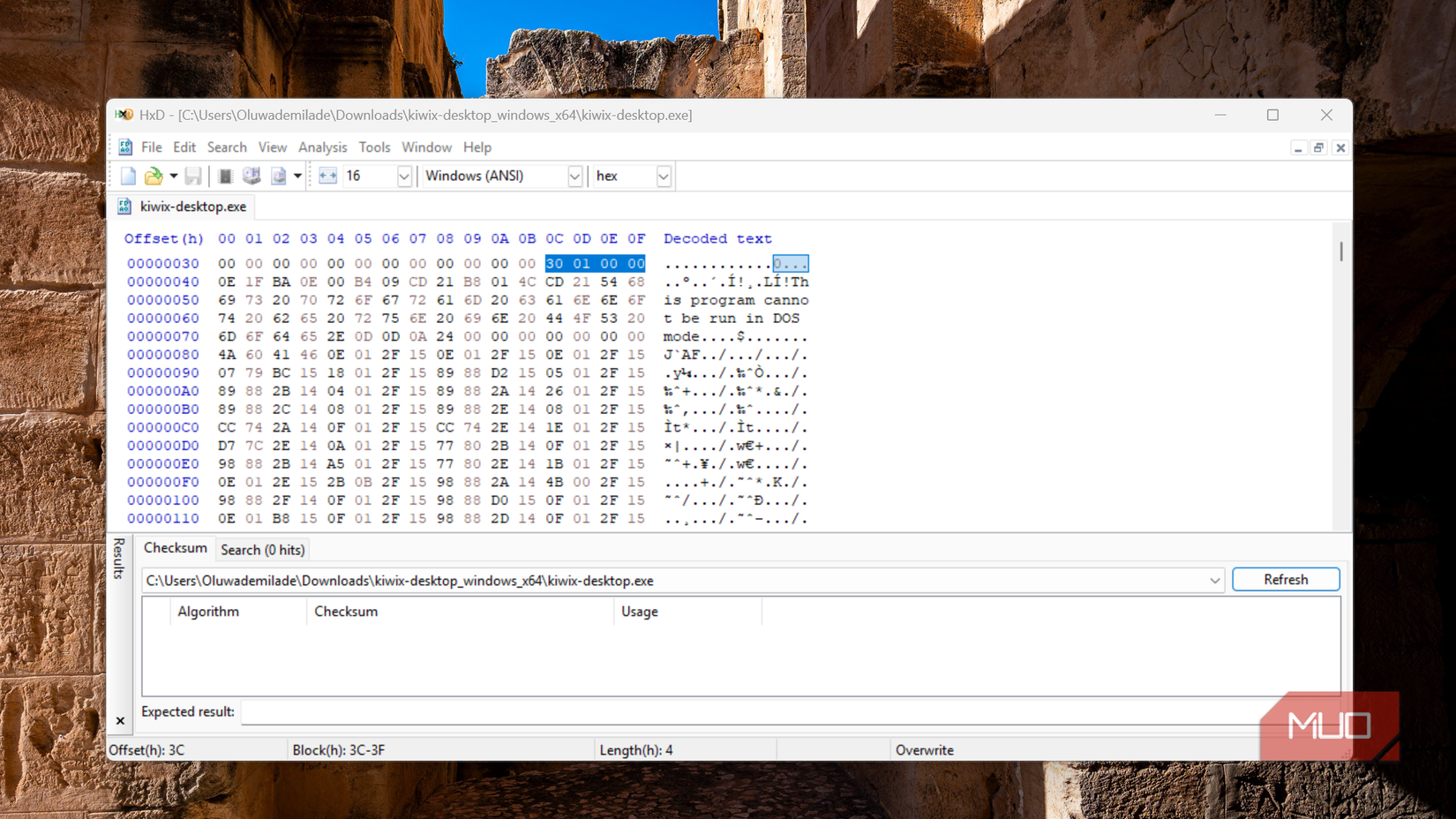Open the Analysis menu
Screen dimensions: 1456x819
point(322,147)
